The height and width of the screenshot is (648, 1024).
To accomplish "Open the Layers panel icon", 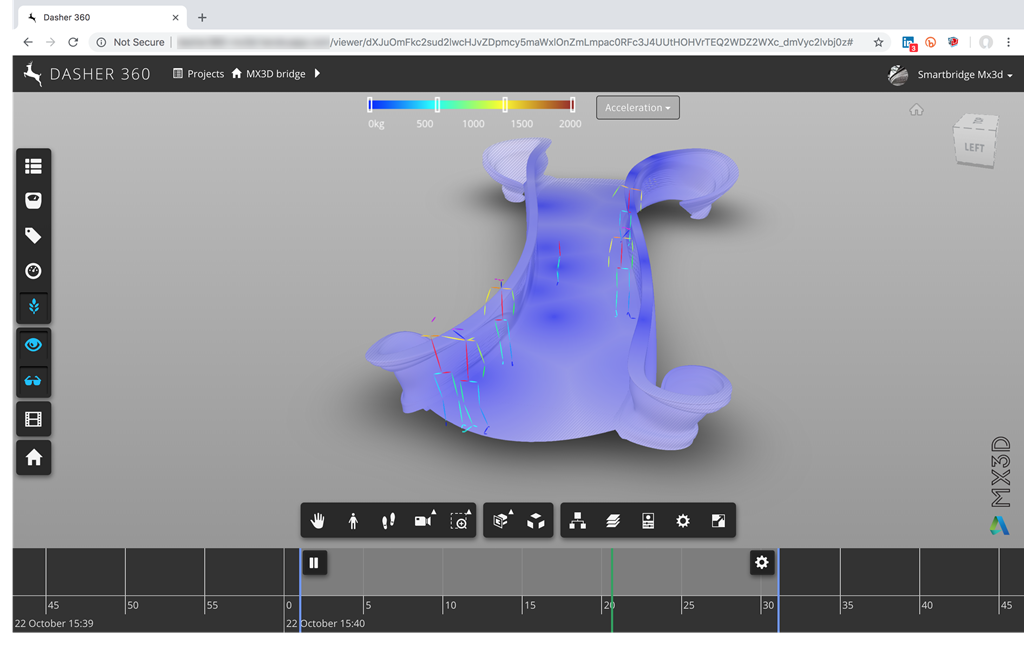I will point(612,521).
